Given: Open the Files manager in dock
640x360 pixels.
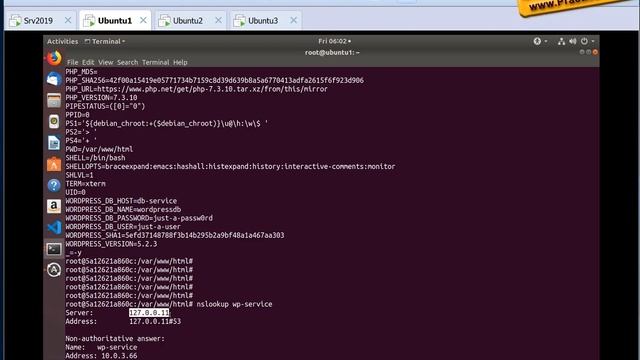Looking at the screenshot, I should pos(54,100).
